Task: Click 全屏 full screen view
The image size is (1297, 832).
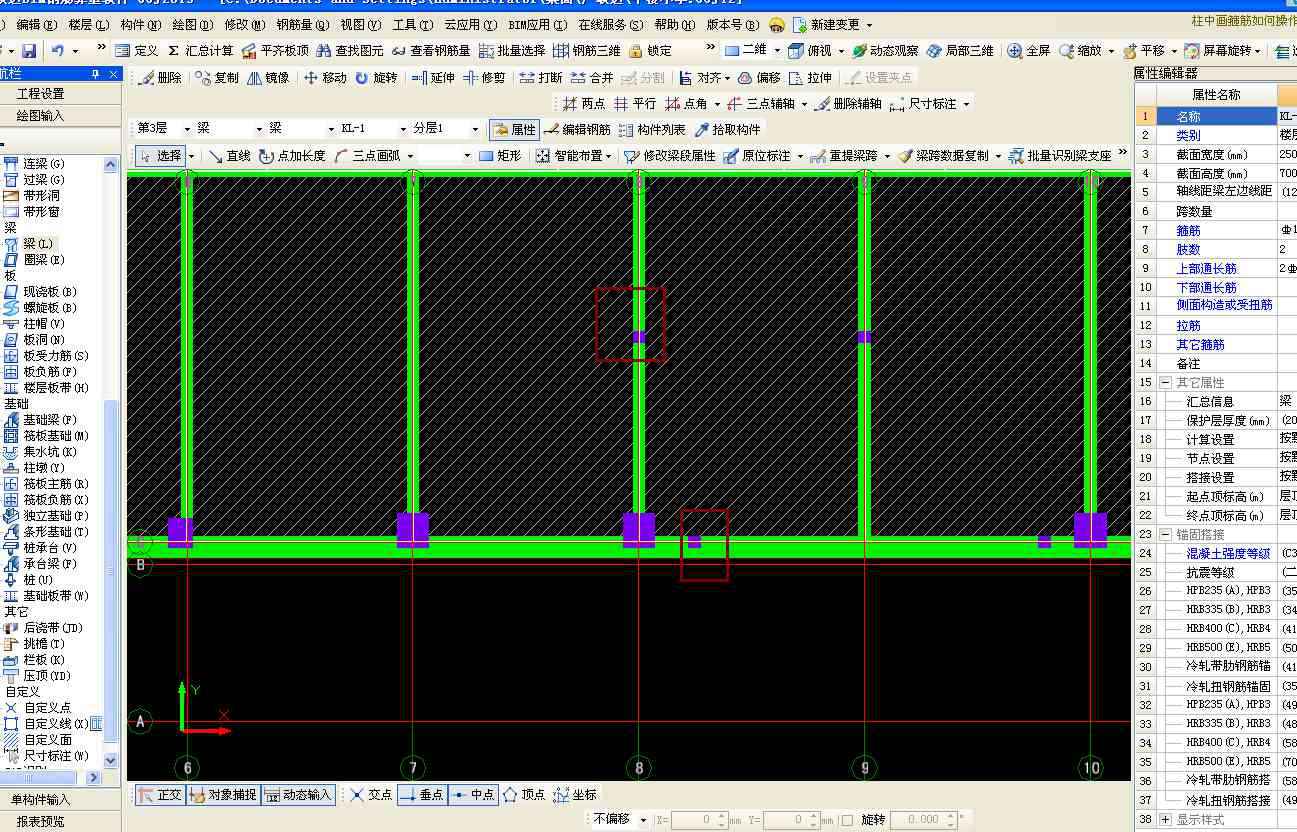Action: coord(1029,51)
